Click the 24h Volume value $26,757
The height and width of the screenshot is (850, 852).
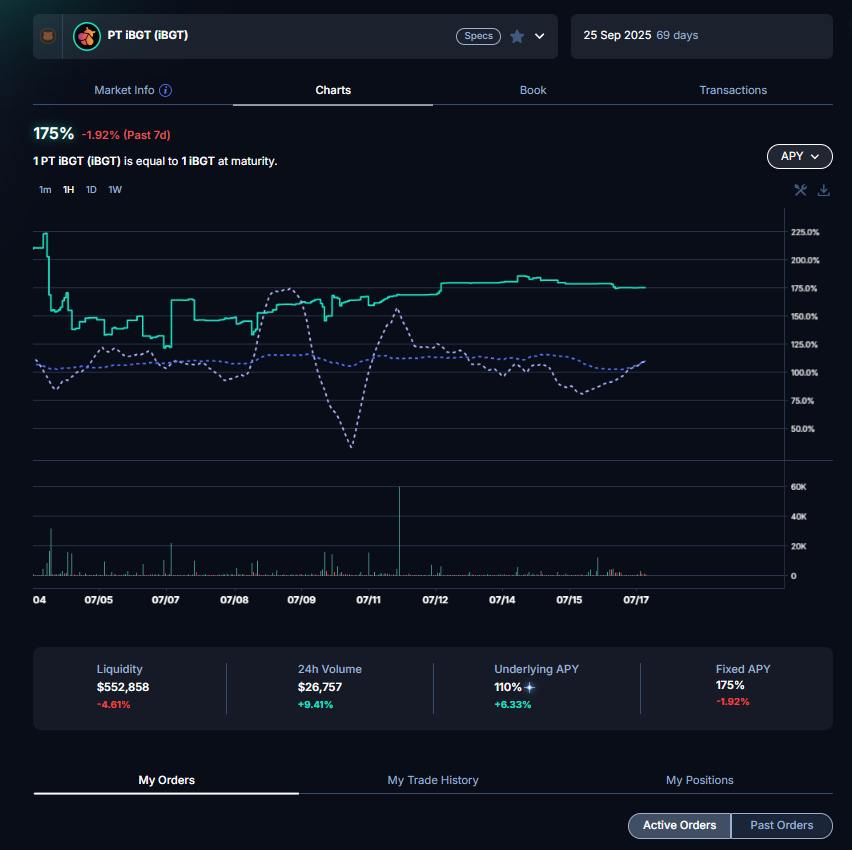(320, 687)
